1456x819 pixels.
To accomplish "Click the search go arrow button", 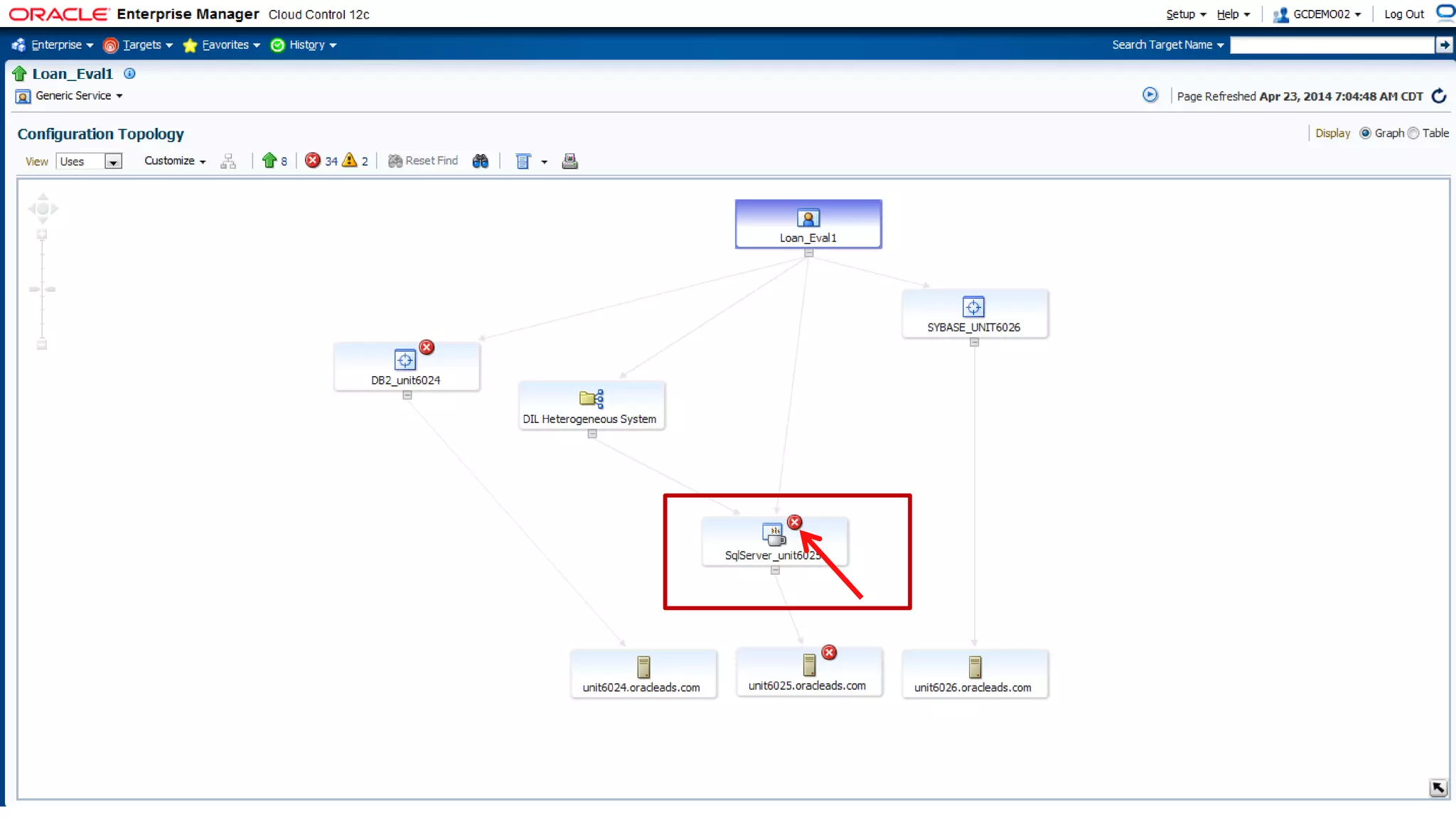I will [1444, 45].
